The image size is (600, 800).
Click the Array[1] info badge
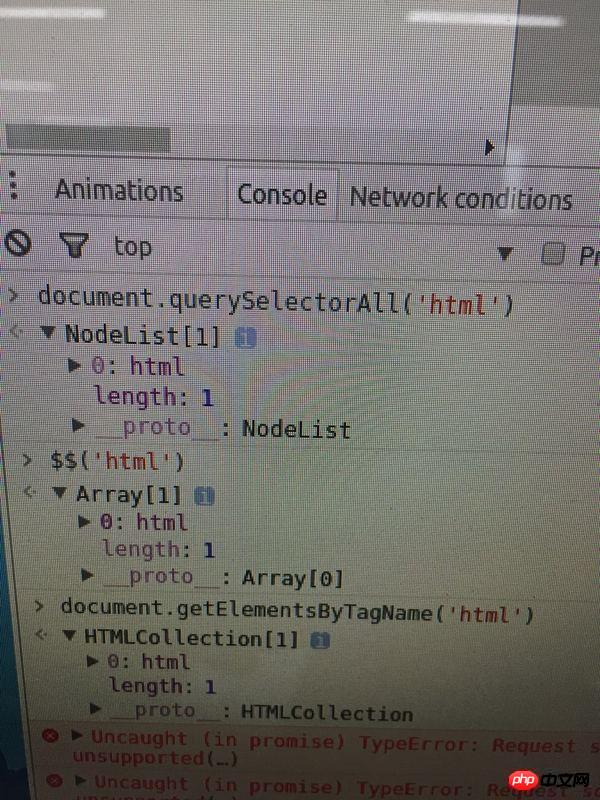pyautogui.click(x=204, y=496)
